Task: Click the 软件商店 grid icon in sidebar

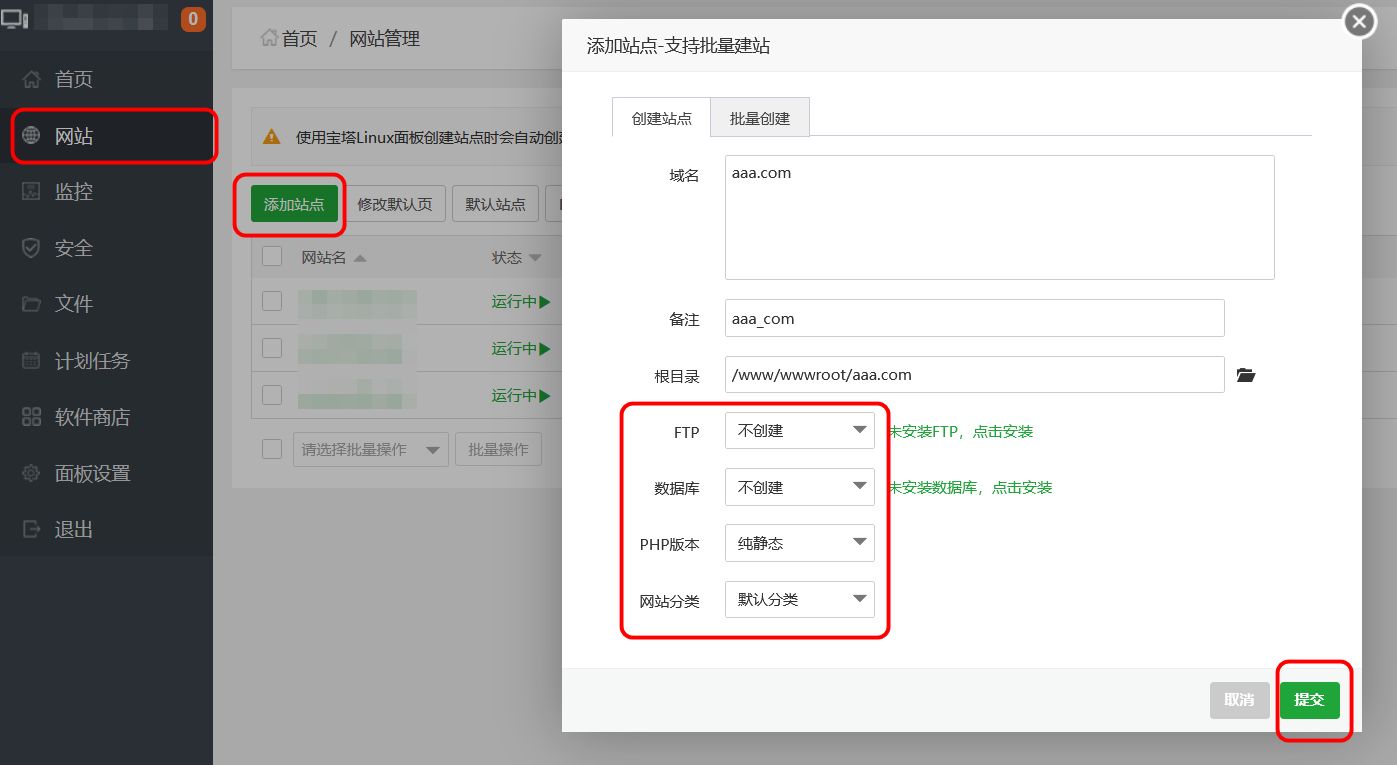Action: [31, 417]
